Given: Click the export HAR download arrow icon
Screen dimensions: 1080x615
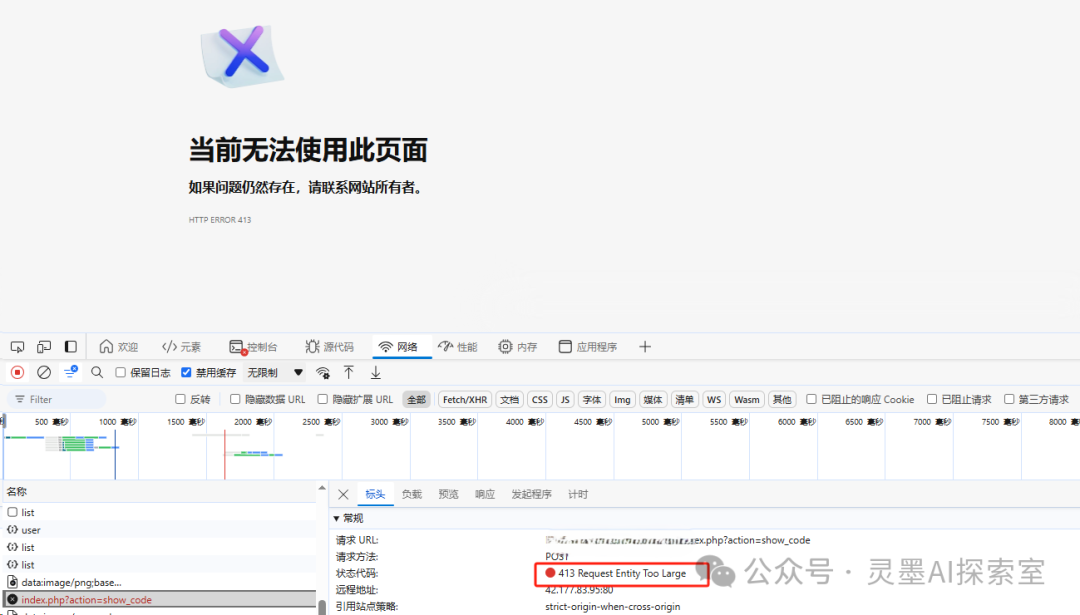Looking at the screenshot, I should (x=375, y=373).
